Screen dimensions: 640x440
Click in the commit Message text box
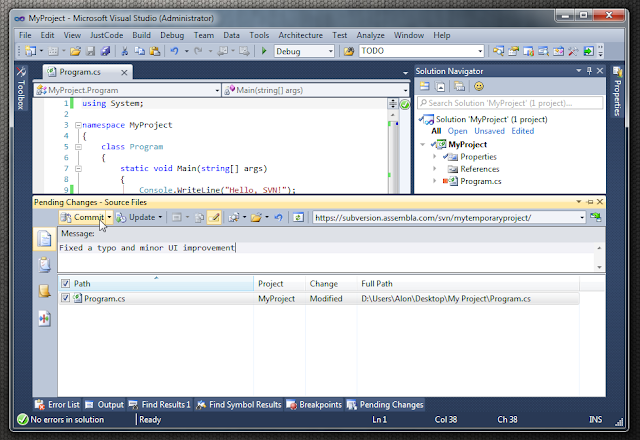[x=327, y=257]
